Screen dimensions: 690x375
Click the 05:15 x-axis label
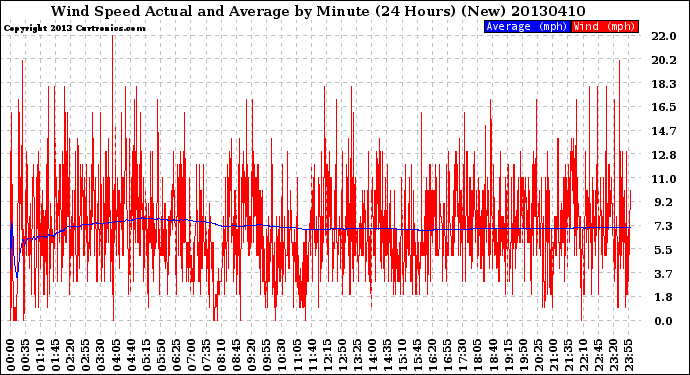(x=146, y=355)
